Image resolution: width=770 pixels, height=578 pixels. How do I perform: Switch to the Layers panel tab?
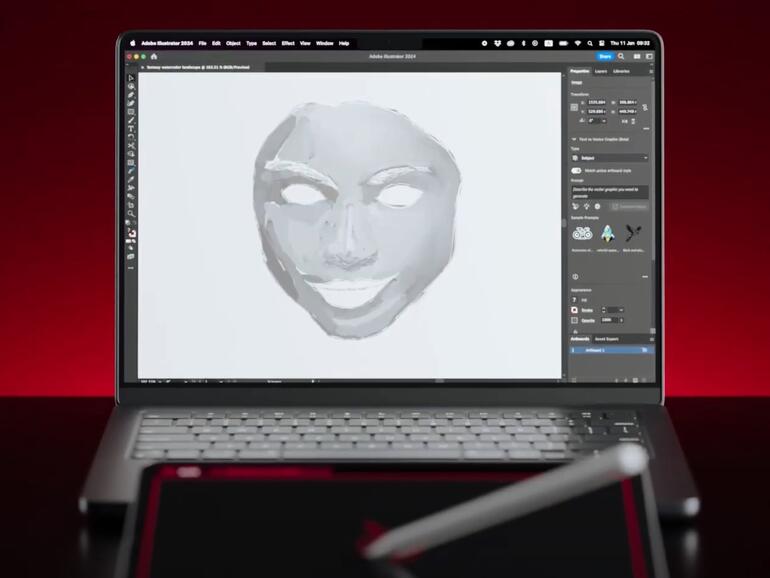coord(601,71)
